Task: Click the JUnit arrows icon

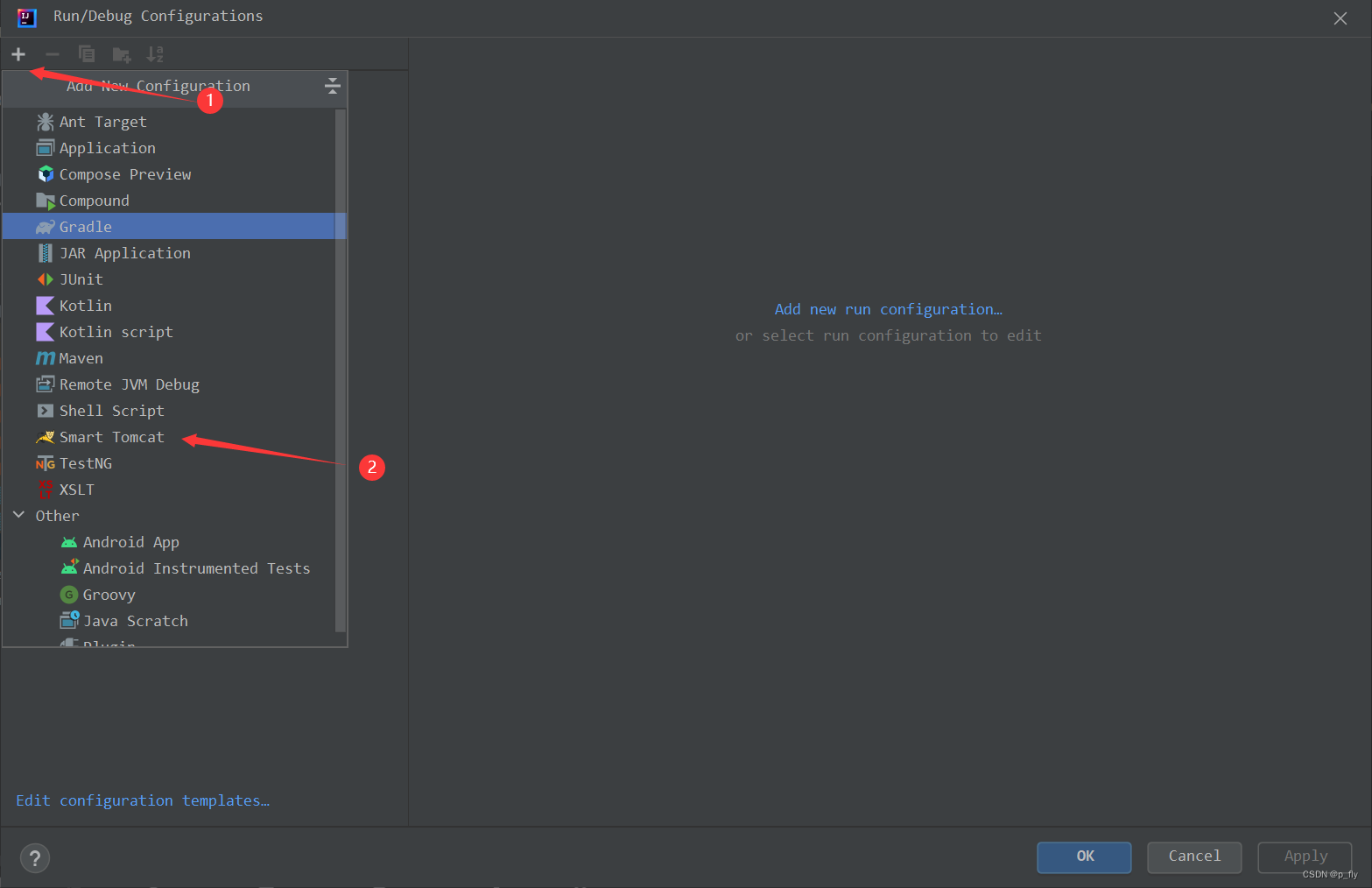Action: (x=46, y=279)
